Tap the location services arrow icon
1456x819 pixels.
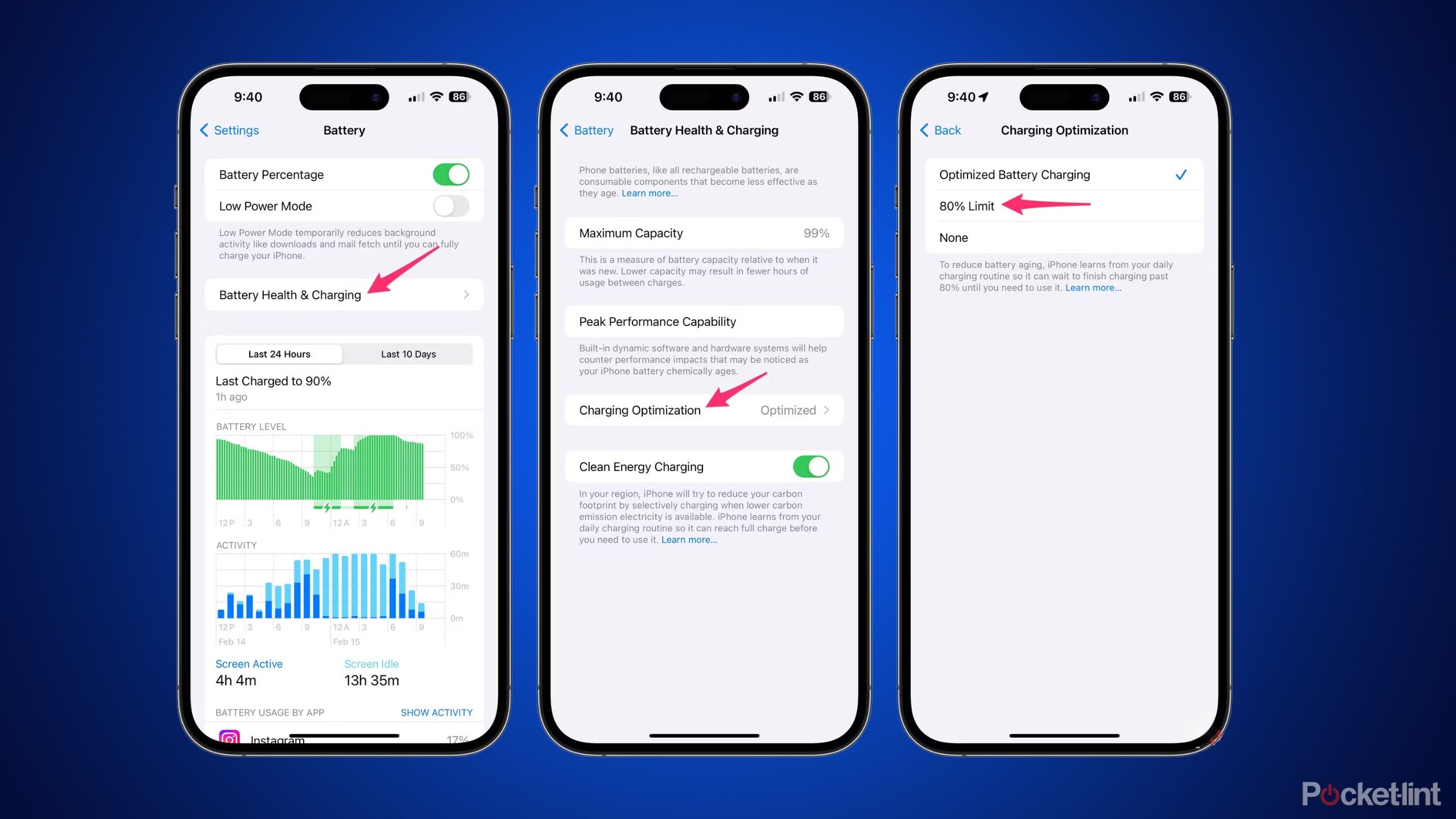989,96
